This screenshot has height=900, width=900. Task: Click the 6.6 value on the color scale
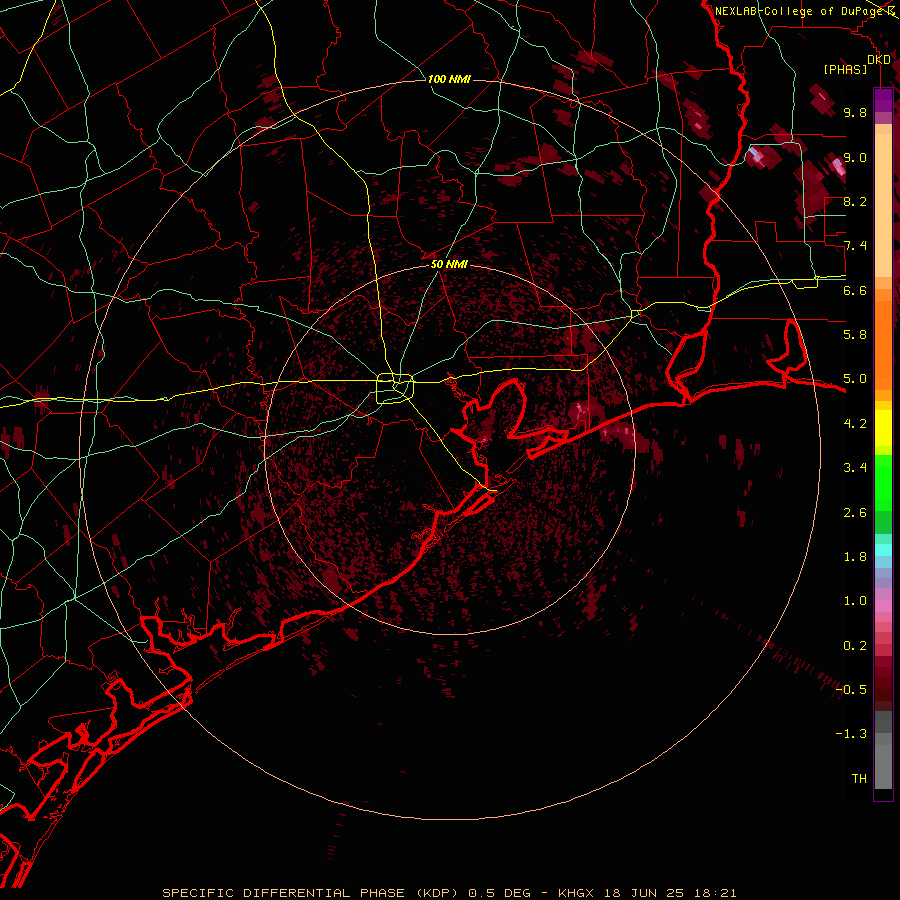855,290
